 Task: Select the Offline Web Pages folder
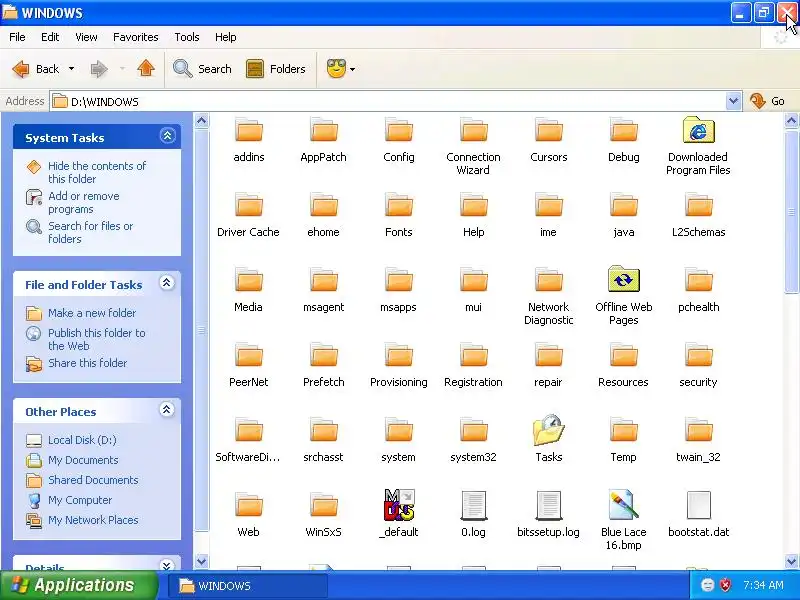click(623, 296)
